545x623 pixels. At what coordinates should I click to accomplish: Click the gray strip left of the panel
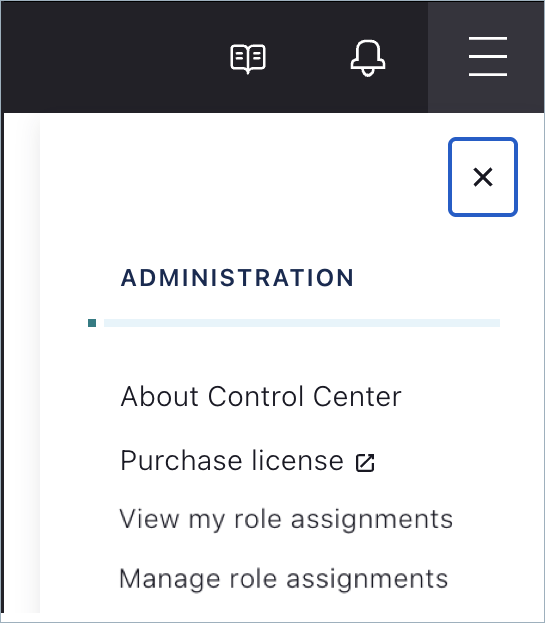click(22, 364)
